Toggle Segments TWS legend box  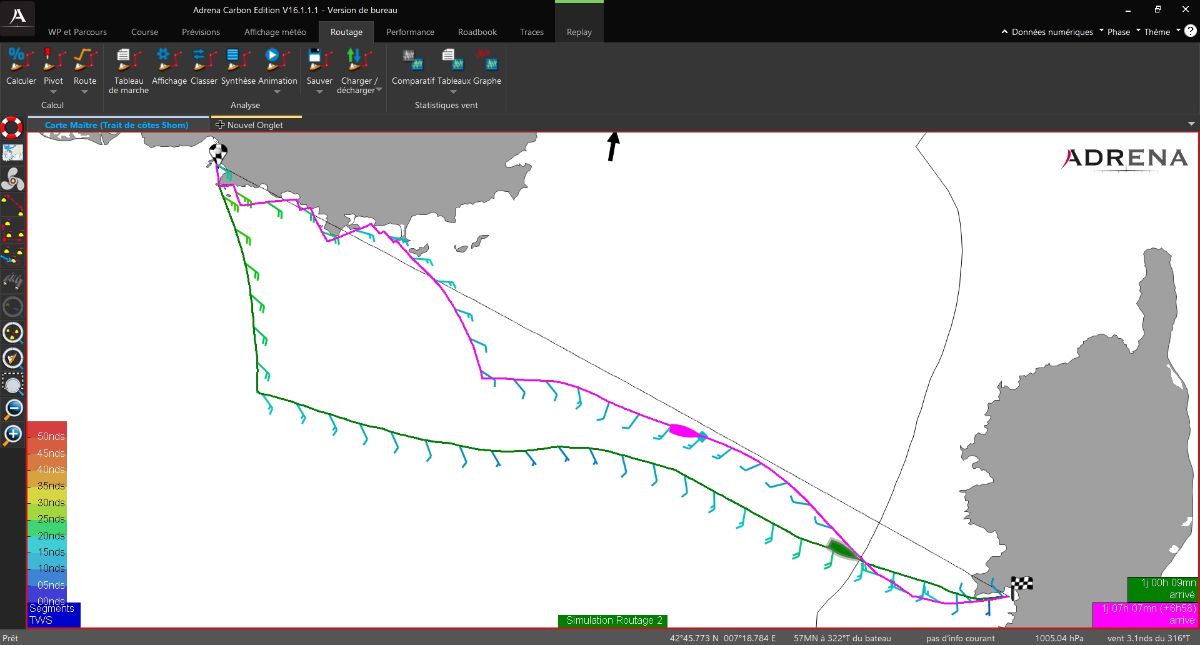coord(53,614)
